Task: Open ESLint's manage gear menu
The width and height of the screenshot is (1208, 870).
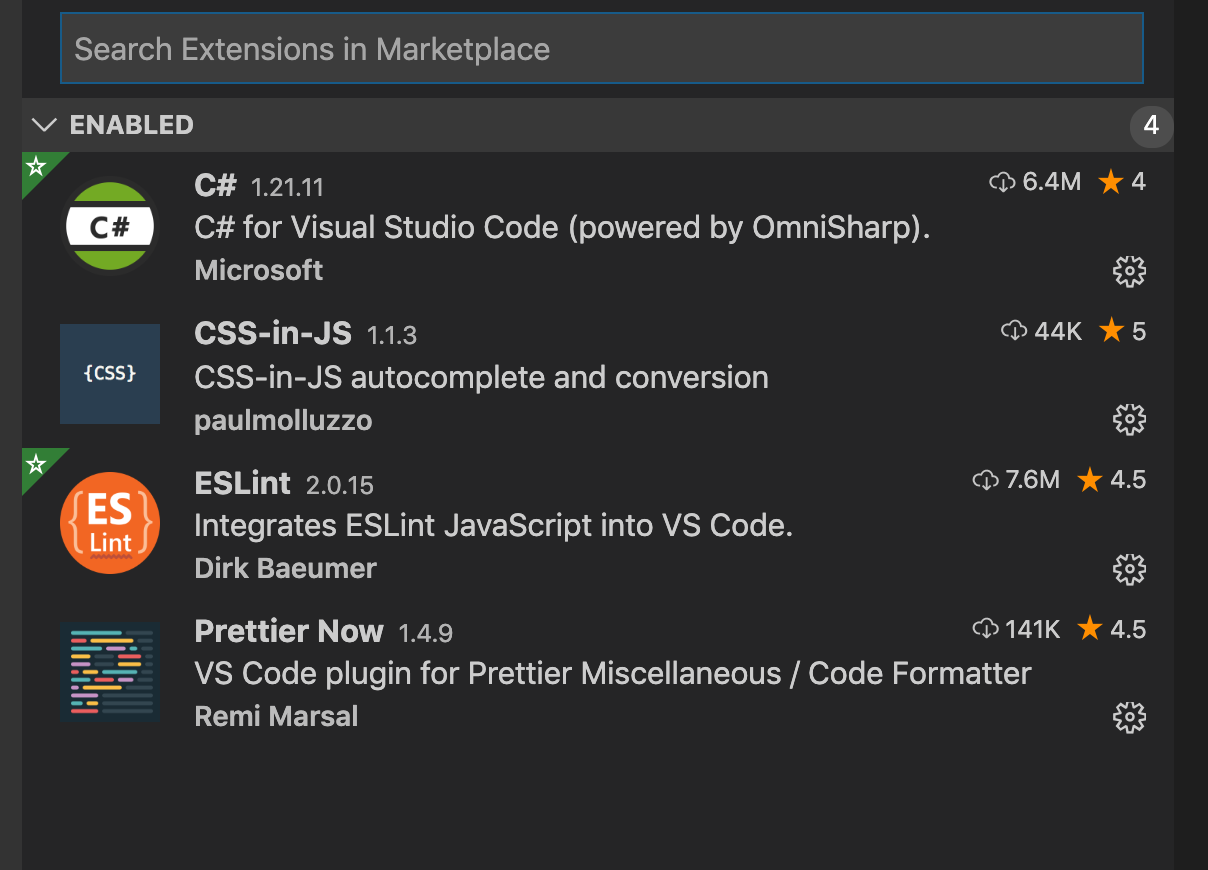Action: pyautogui.click(x=1129, y=569)
